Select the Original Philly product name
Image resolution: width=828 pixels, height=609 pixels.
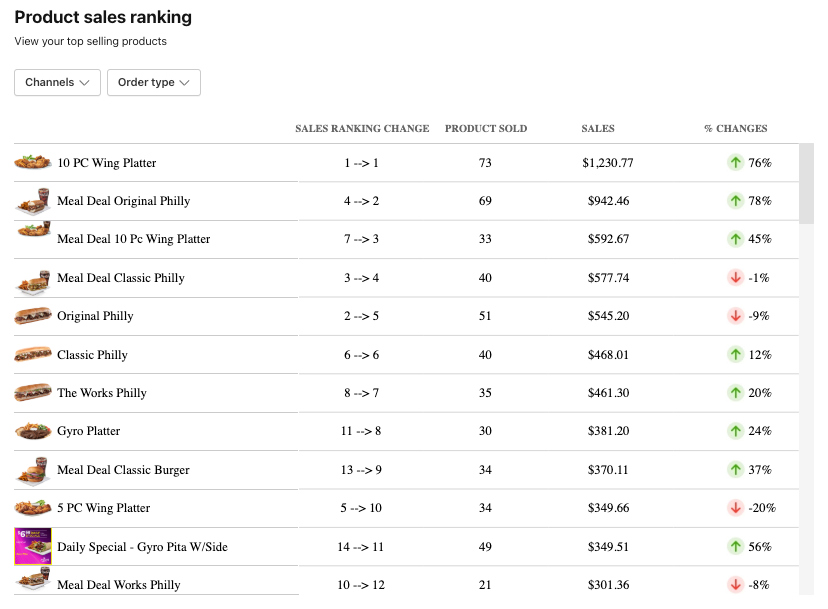point(95,316)
